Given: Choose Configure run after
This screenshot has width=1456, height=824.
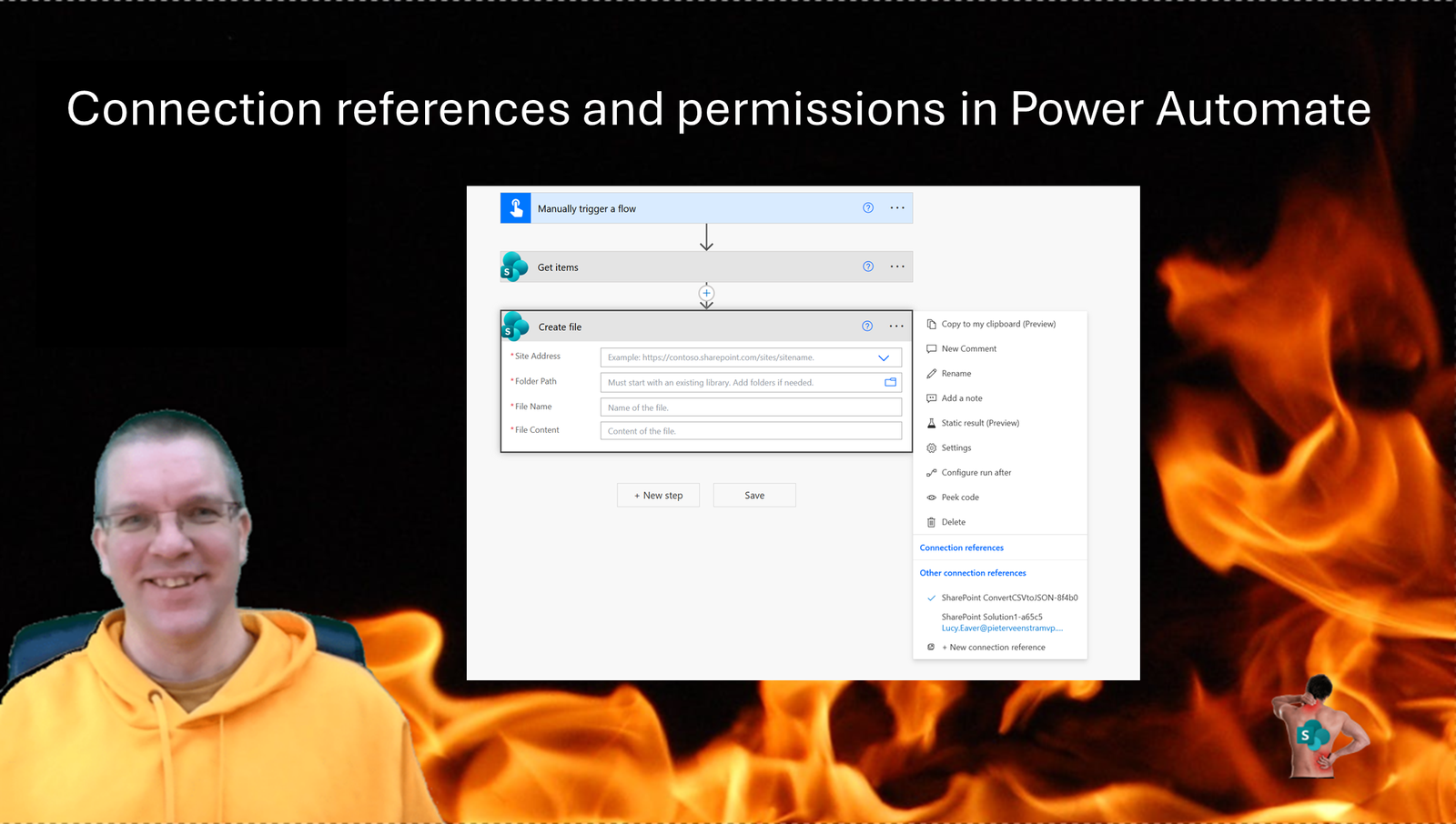Looking at the screenshot, I should click(x=999, y=473).
